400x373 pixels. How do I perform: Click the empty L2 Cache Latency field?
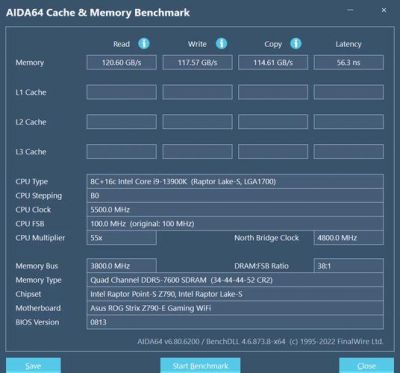(349, 122)
